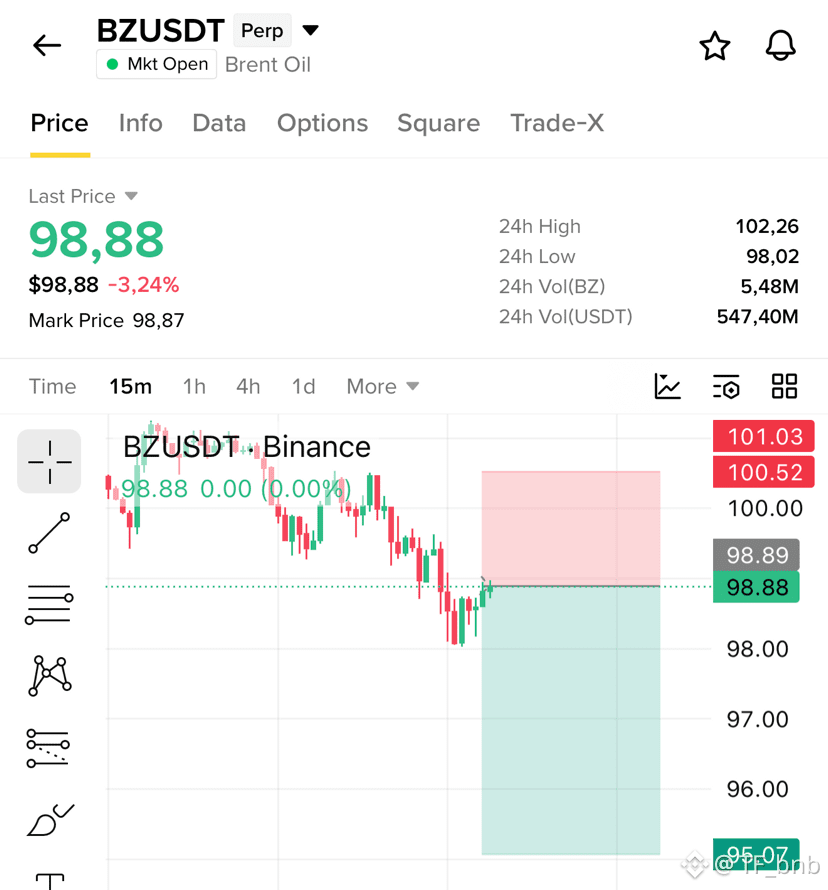This screenshot has height=890, width=828.
Task: Select the horizontal lines drawing tool
Action: pos(49,604)
